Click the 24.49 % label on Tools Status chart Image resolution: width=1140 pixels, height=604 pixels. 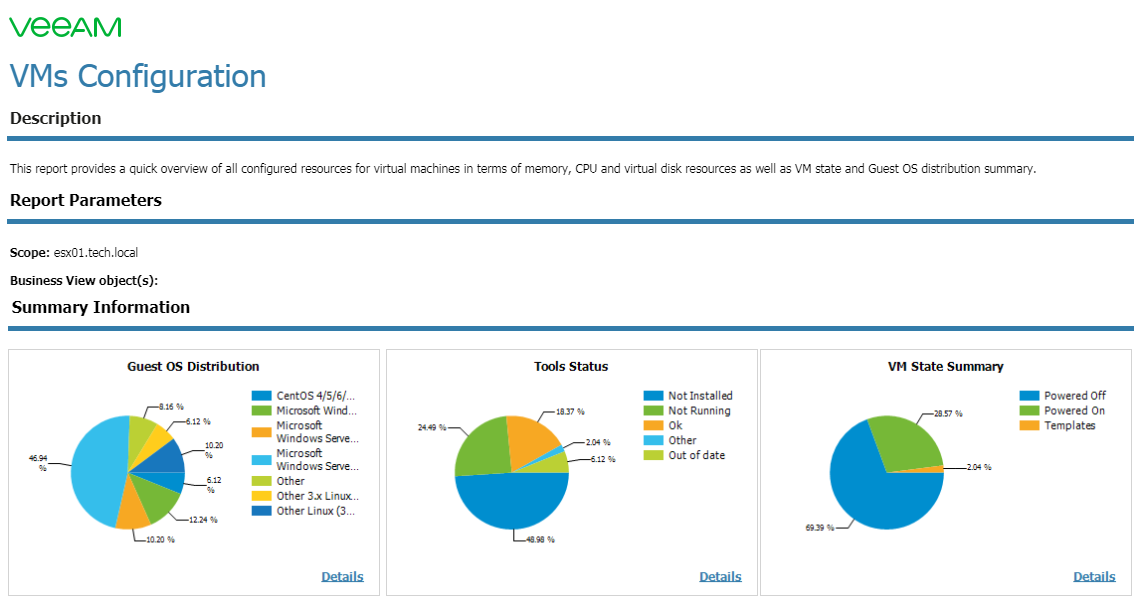tap(432, 427)
